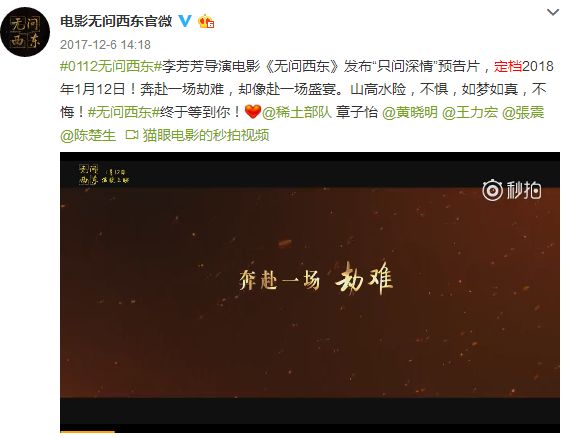Open 猫眼电影的秒拍视频 link
This screenshot has width=574, height=438.
tap(206, 136)
